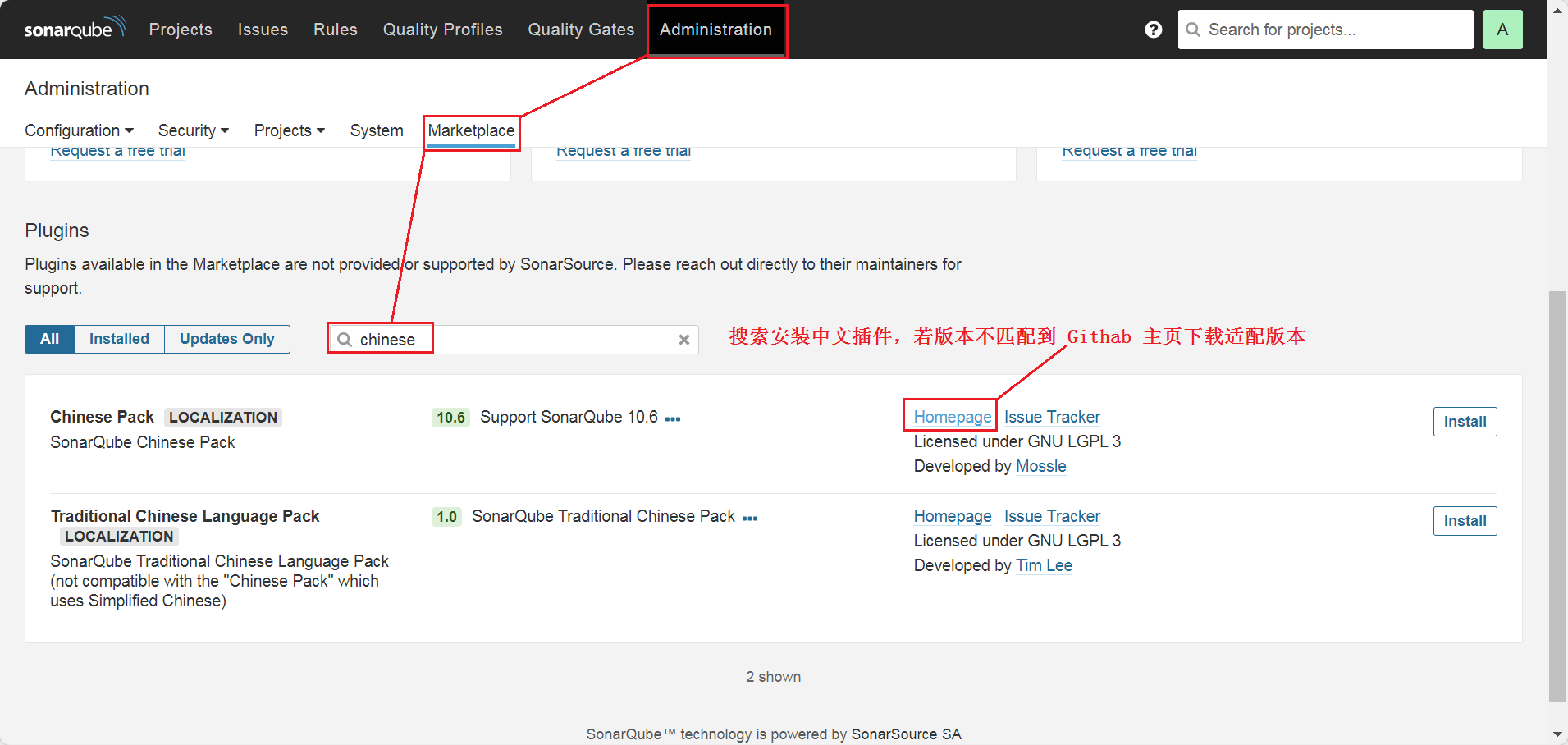This screenshot has height=745, width=1568.
Task: Go to the System tab
Action: 377,130
